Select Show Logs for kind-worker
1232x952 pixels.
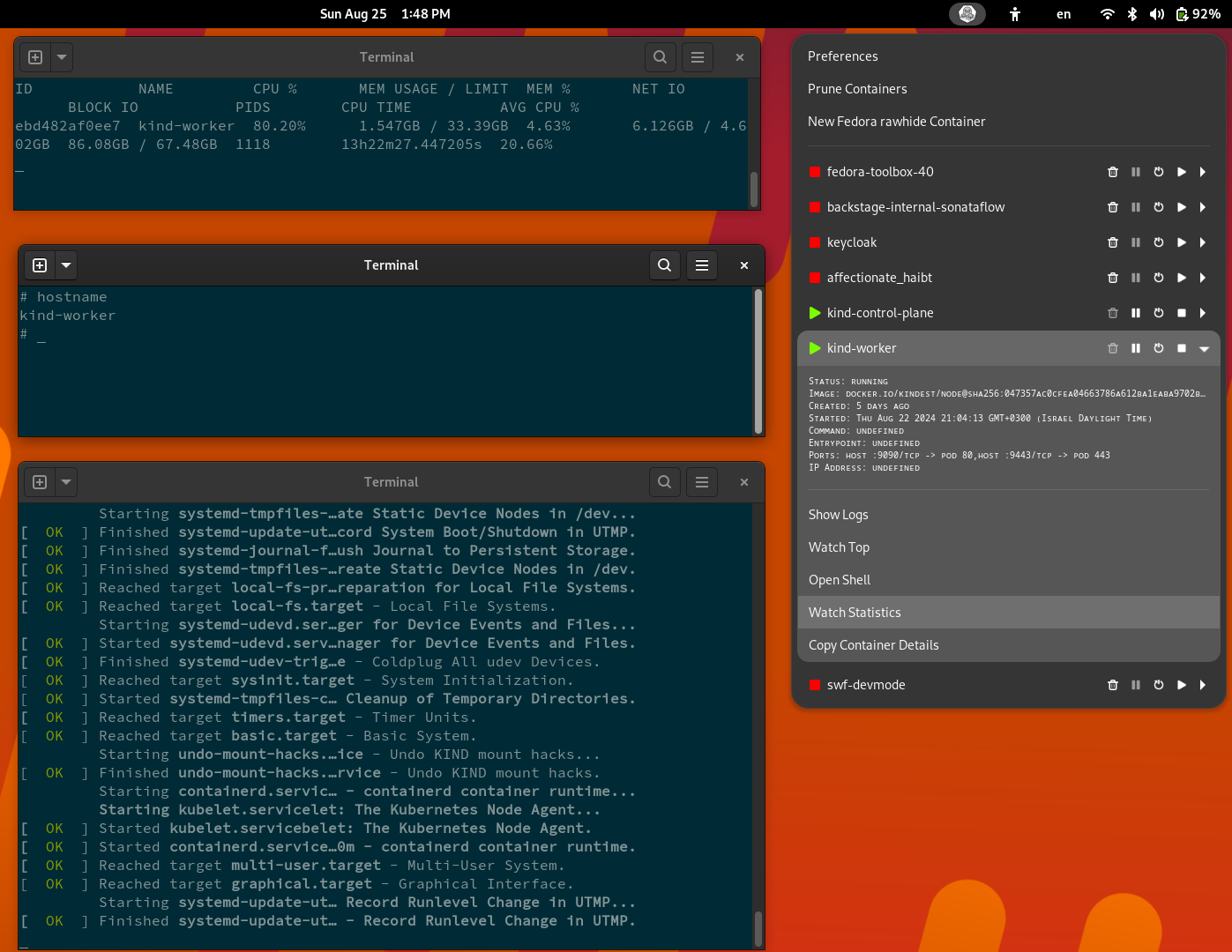[x=1009, y=515]
